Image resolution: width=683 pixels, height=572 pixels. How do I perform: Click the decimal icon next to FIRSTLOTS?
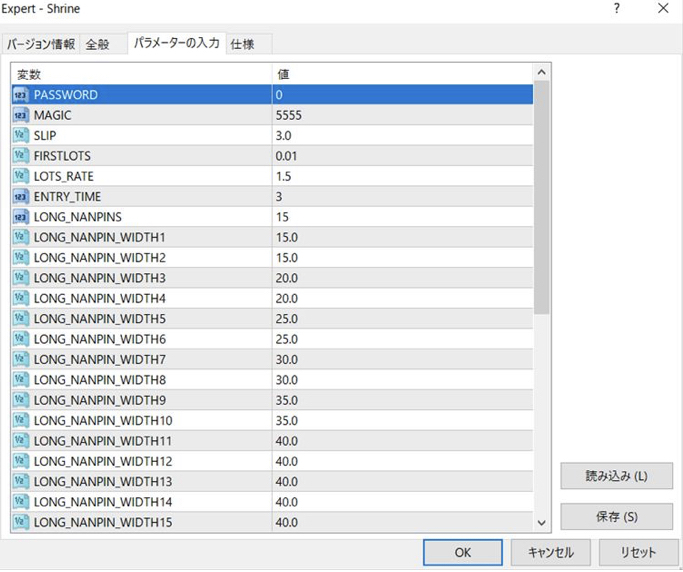coord(21,156)
